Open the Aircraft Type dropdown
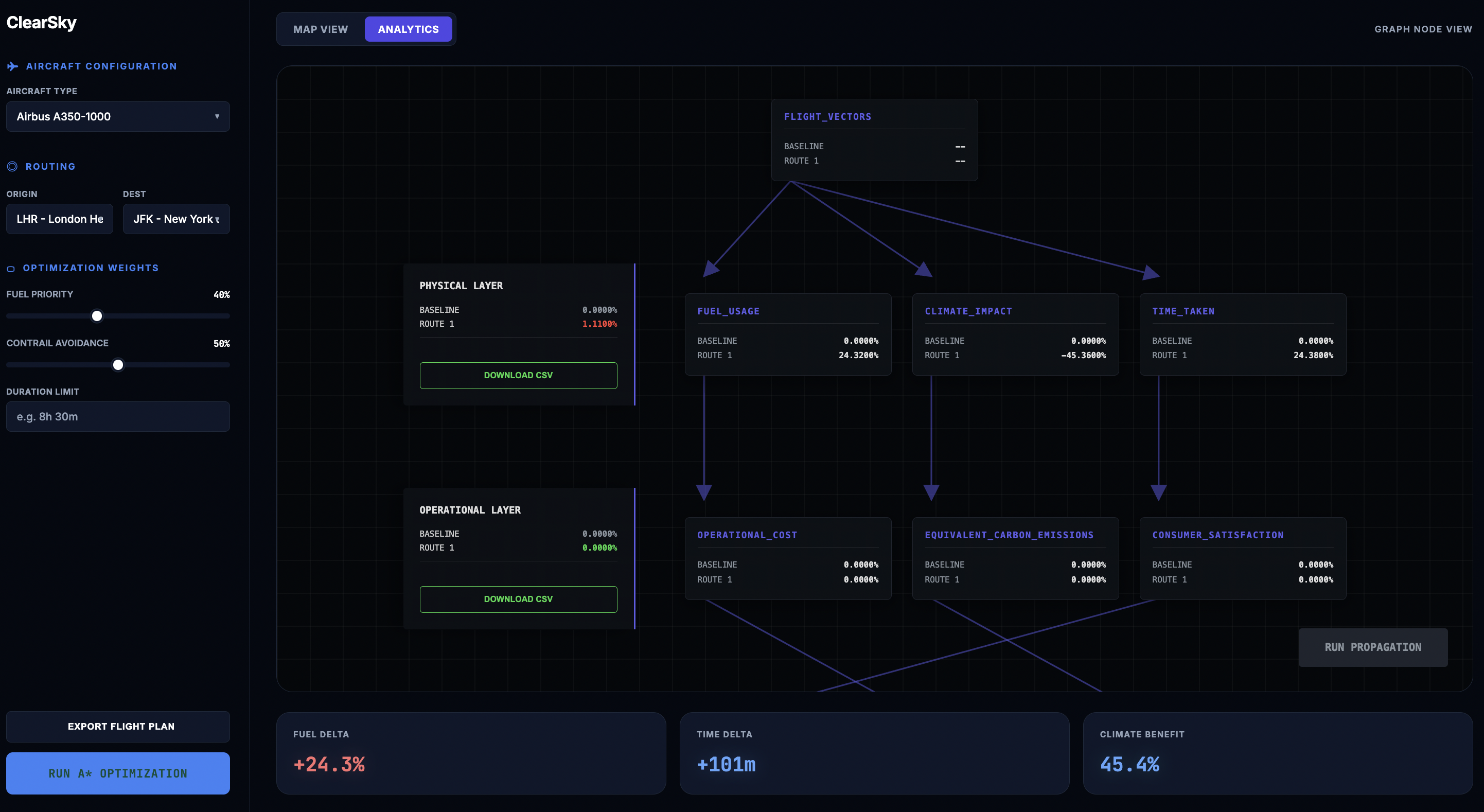This screenshot has width=1484, height=812. coord(117,116)
